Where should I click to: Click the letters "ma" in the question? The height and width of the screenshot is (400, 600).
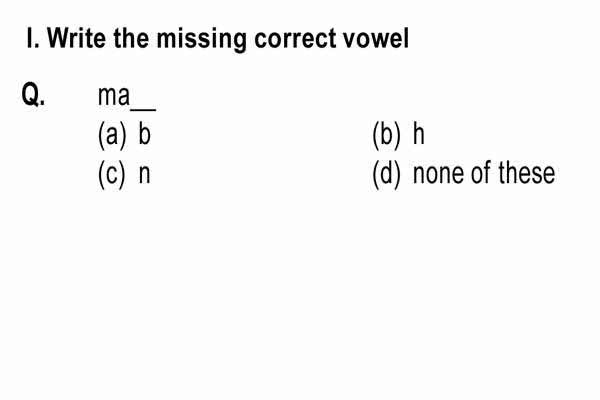114,96
